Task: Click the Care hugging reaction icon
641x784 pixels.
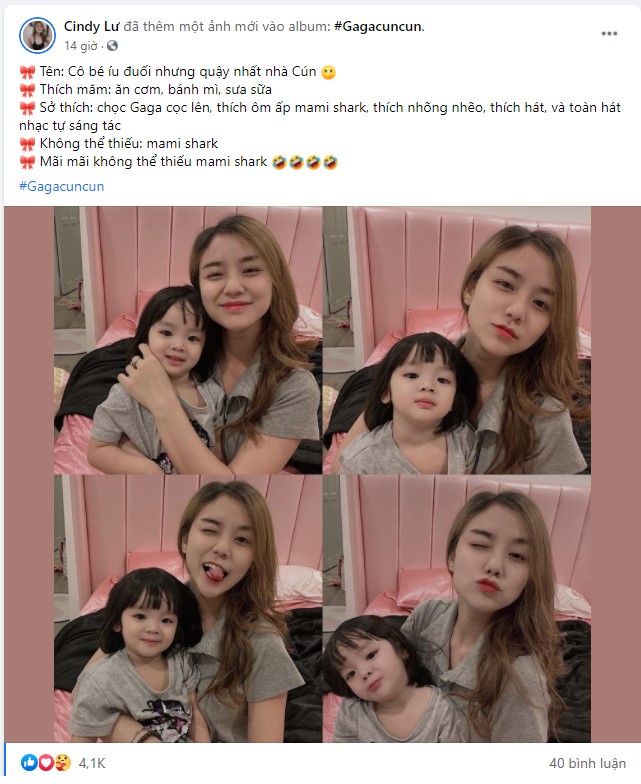Action: coord(62,762)
